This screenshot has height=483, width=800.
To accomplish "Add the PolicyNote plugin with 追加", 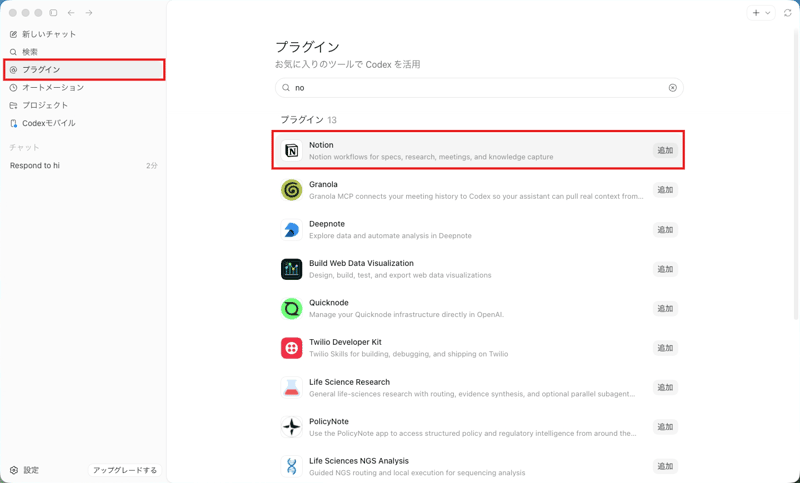I will pos(665,427).
